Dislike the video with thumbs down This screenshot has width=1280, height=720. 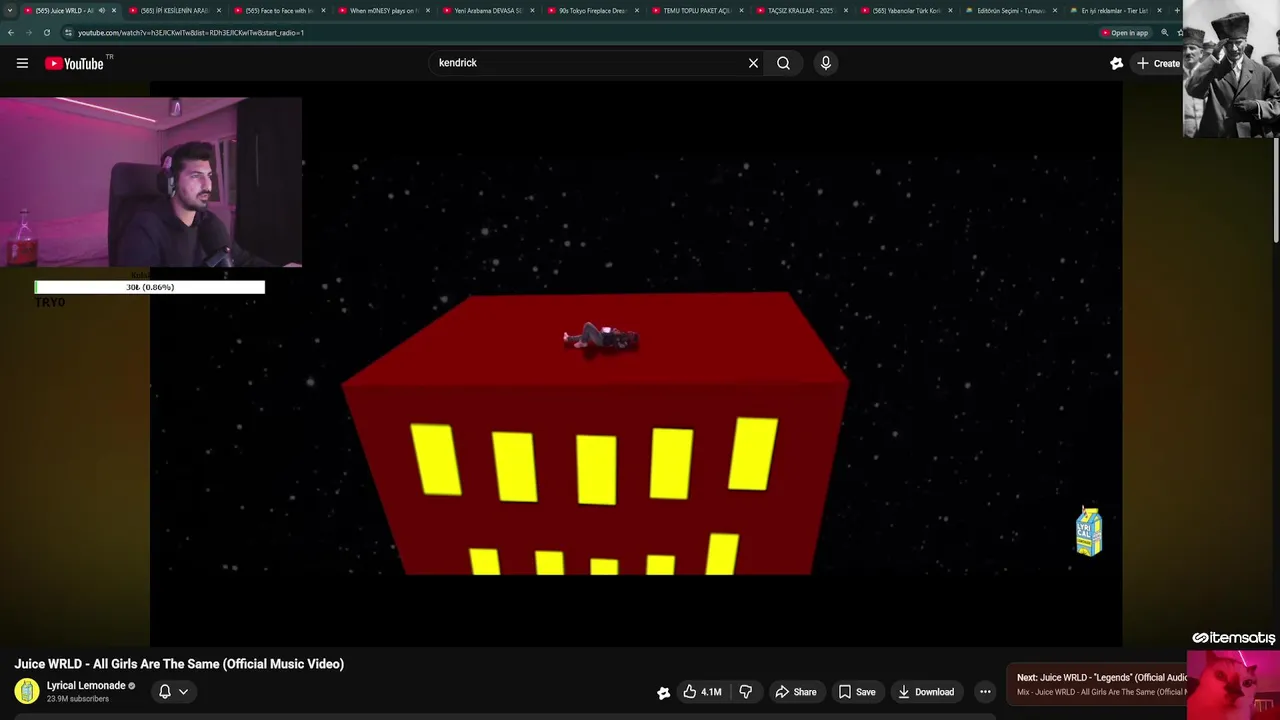[745, 692]
